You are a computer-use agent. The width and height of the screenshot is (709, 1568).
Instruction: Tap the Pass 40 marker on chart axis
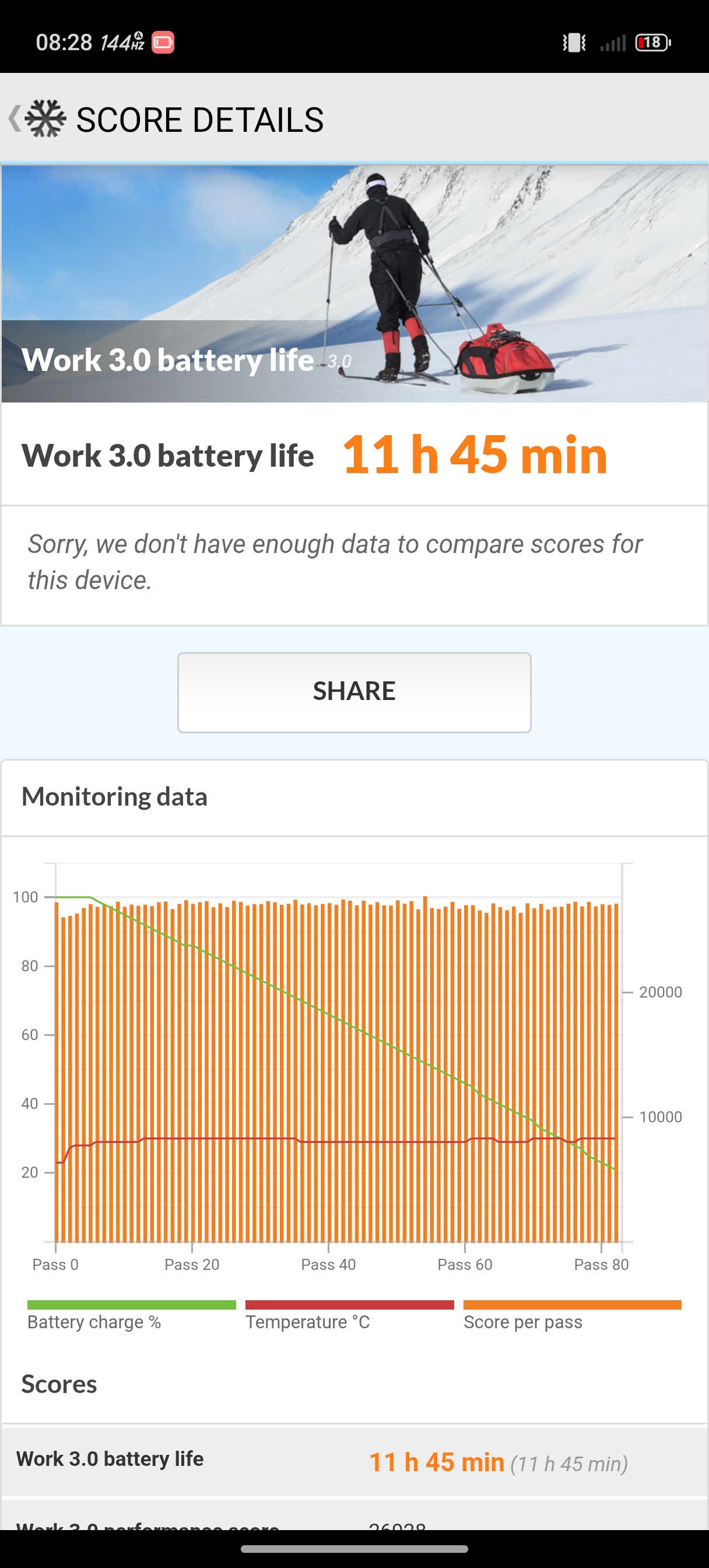[x=328, y=1264]
